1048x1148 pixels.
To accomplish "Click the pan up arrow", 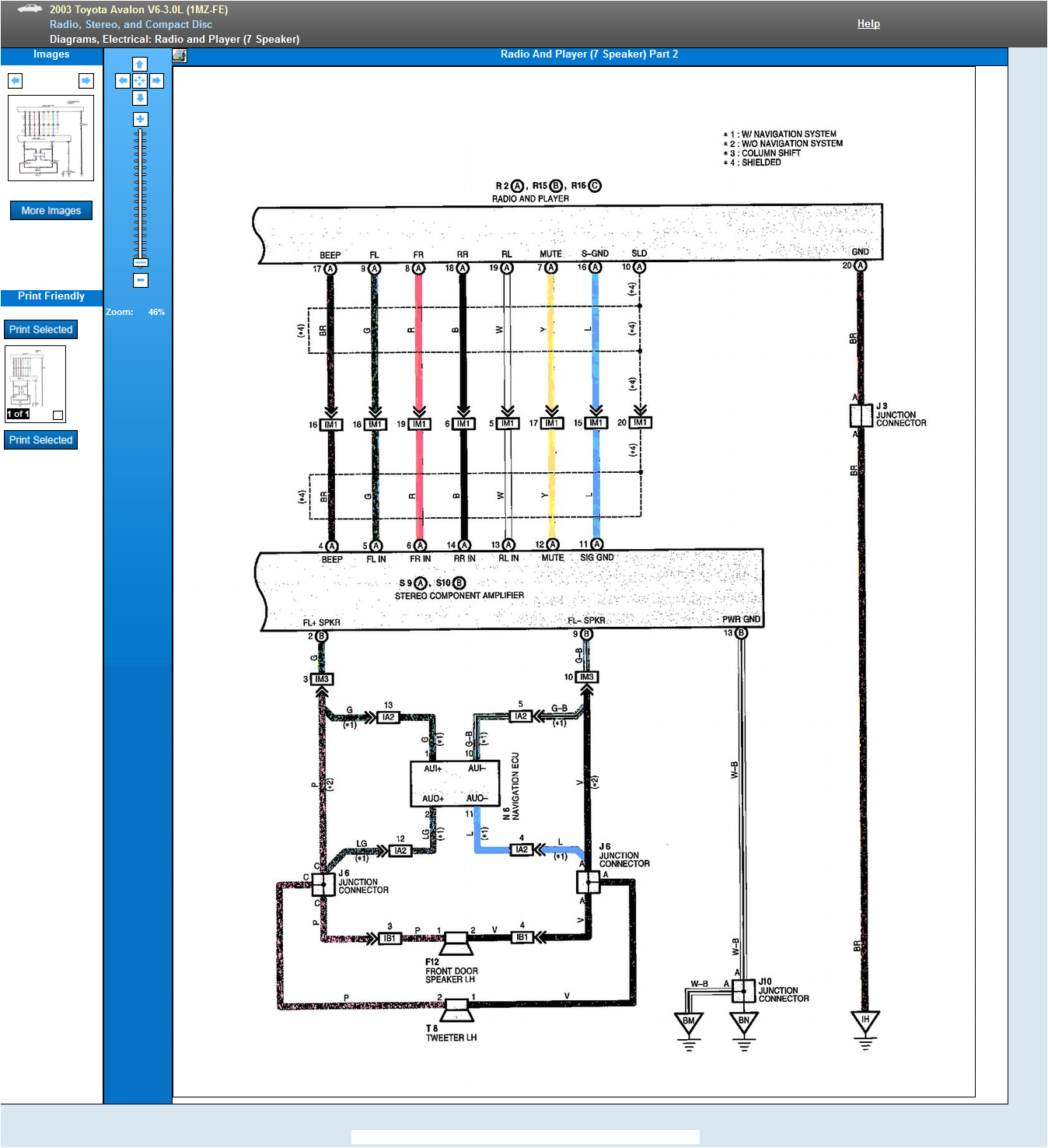I will 140,65.
